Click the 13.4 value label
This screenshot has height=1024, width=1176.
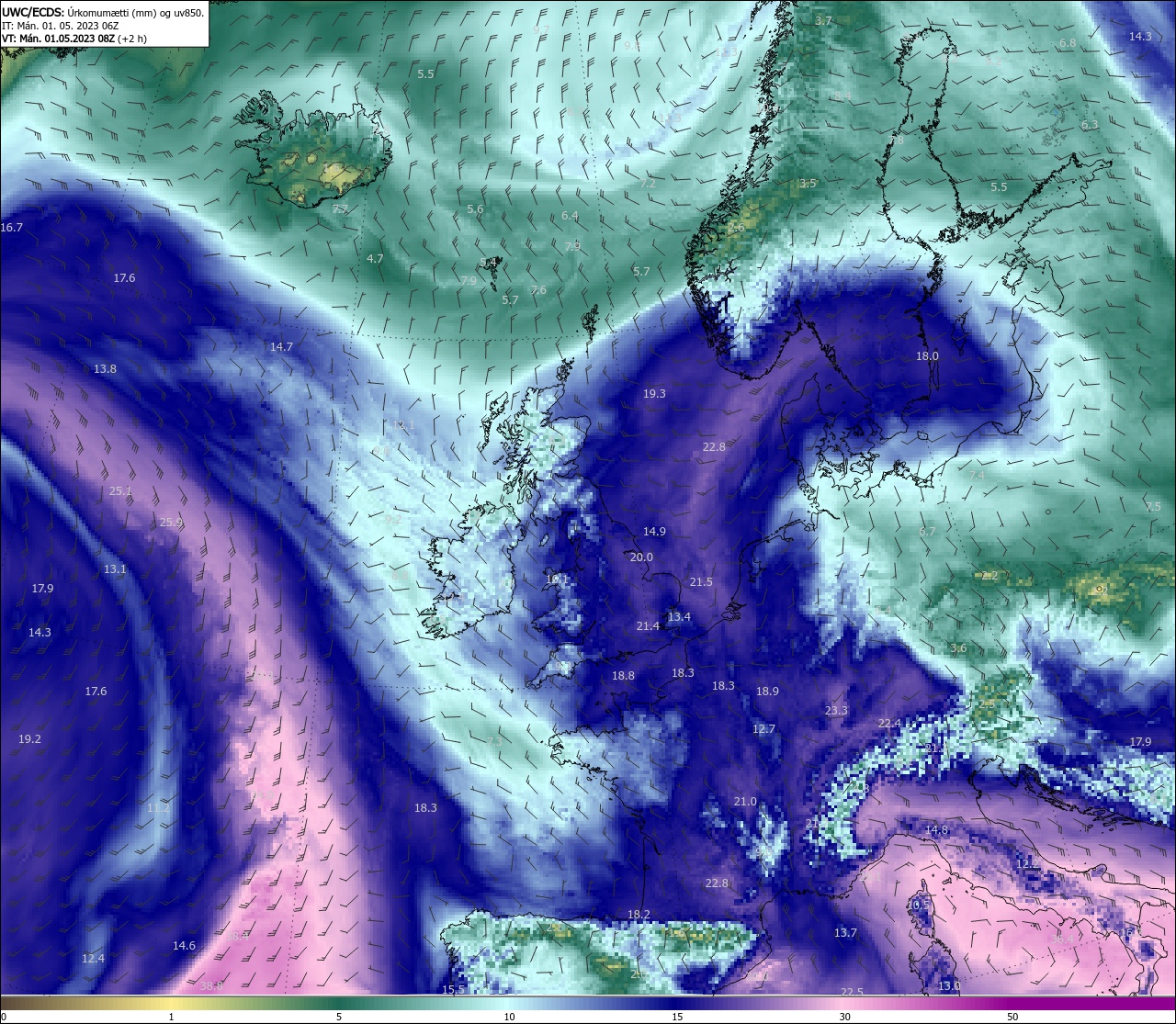679,616
